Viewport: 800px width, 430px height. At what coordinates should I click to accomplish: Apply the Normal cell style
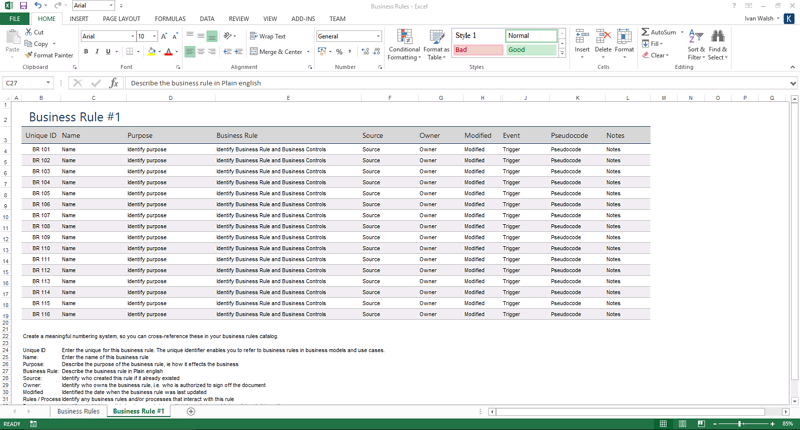pyautogui.click(x=531, y=35)
